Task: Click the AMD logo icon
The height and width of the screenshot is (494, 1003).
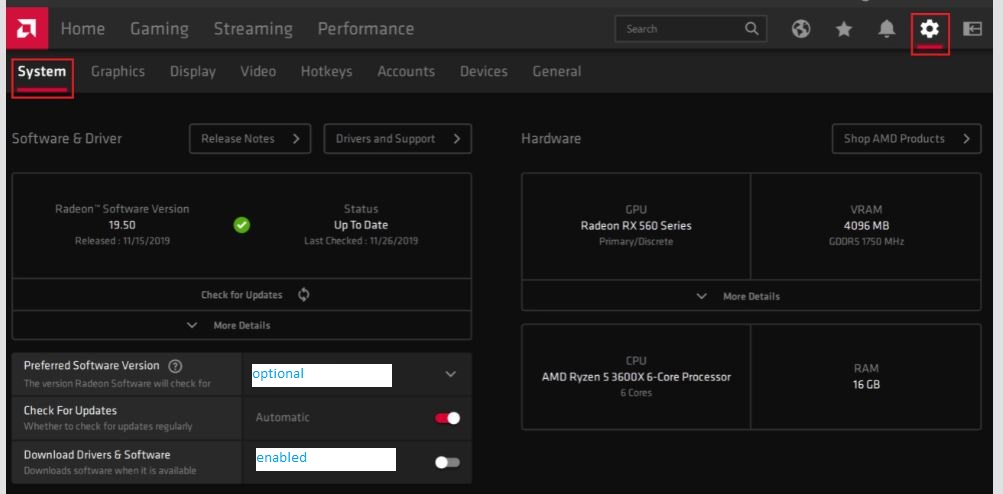Action: coord(27,28)
